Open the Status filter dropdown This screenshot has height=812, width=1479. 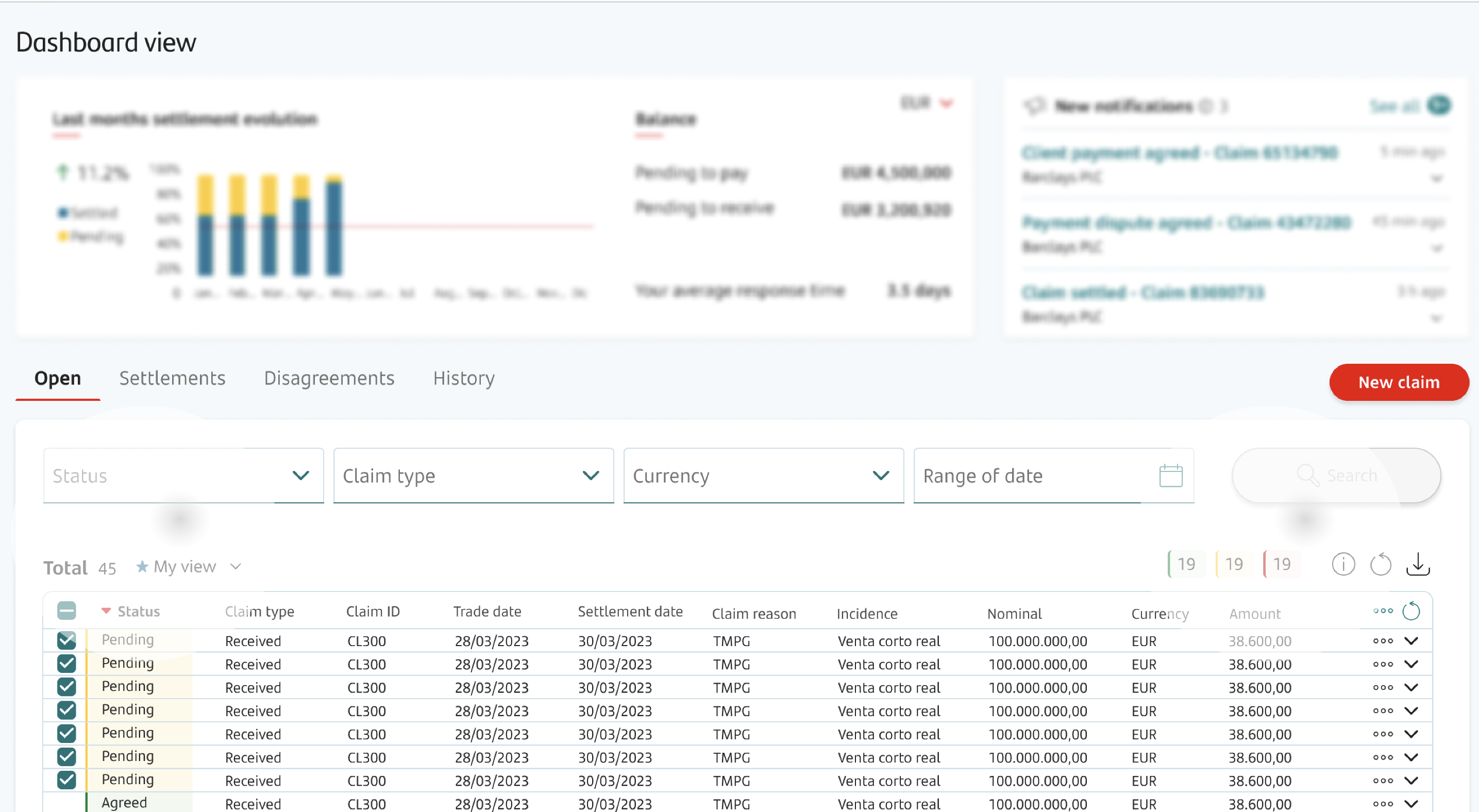point(183,475)
